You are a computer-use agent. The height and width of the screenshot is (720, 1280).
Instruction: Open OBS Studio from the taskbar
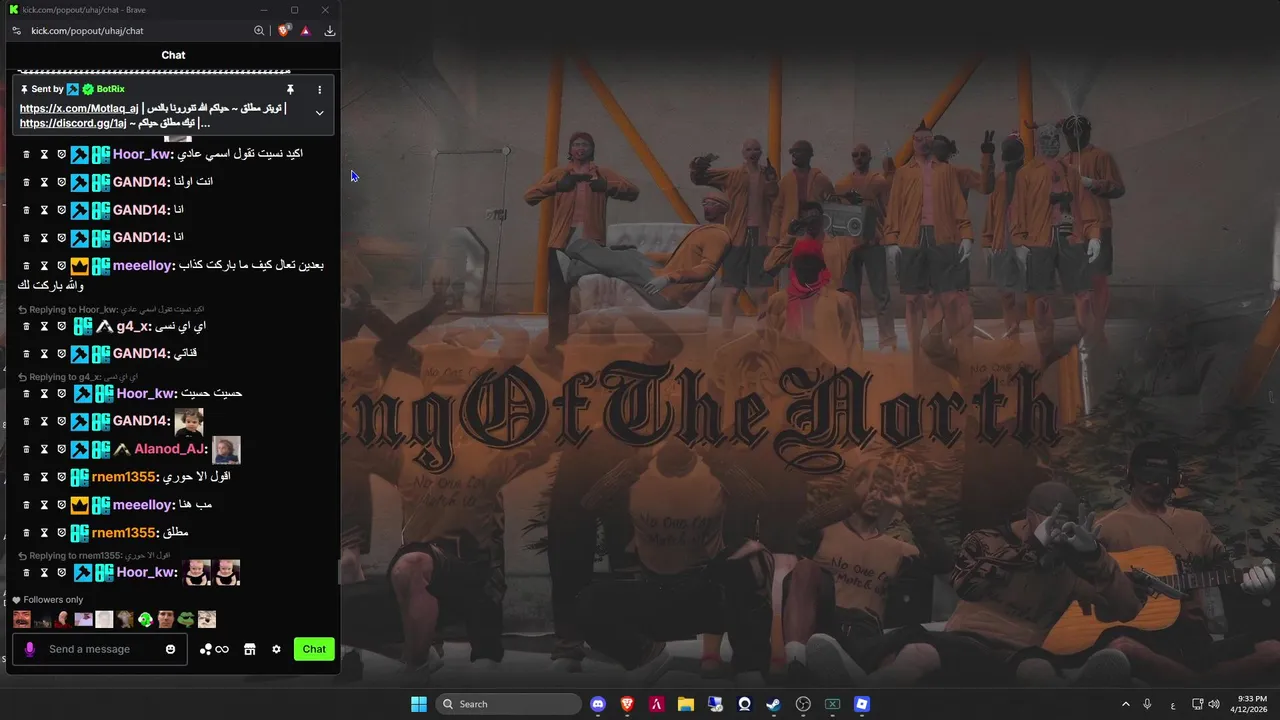click(803, 704)
